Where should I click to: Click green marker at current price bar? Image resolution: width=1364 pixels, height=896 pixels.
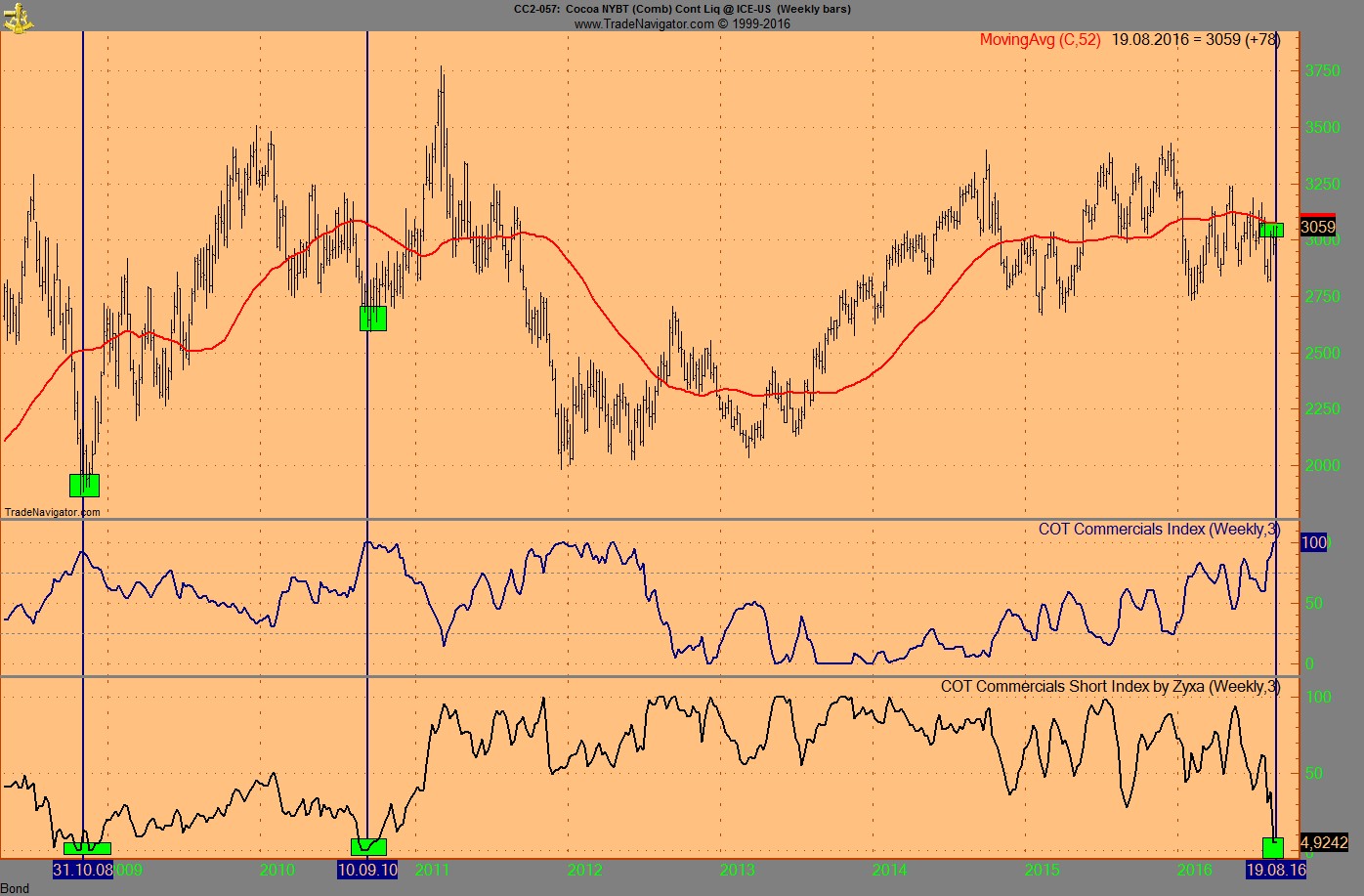pos(1271,230)
